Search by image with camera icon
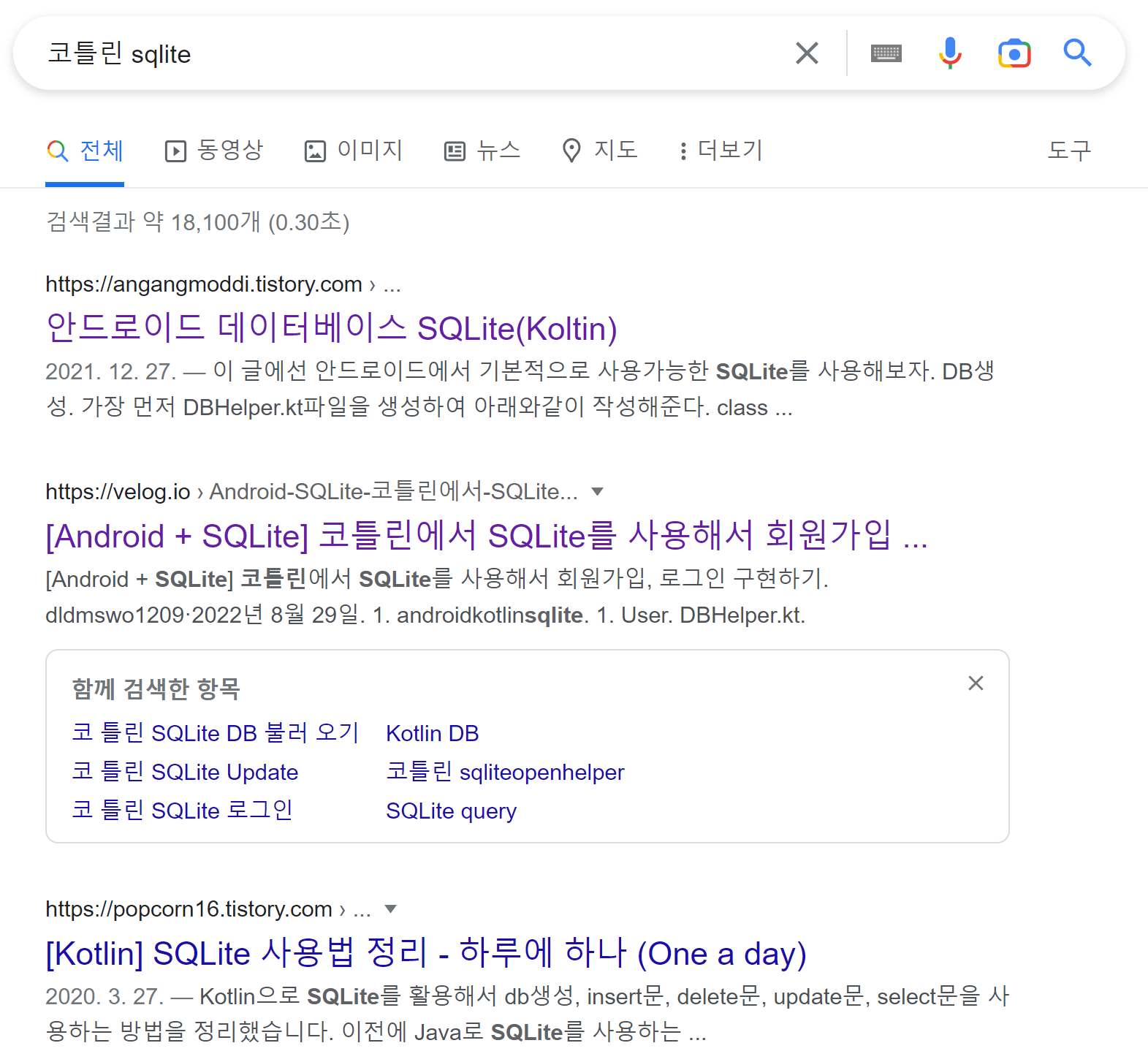The height and width of the screenshot is (1062, 1148). click(x=1014, y=53)
